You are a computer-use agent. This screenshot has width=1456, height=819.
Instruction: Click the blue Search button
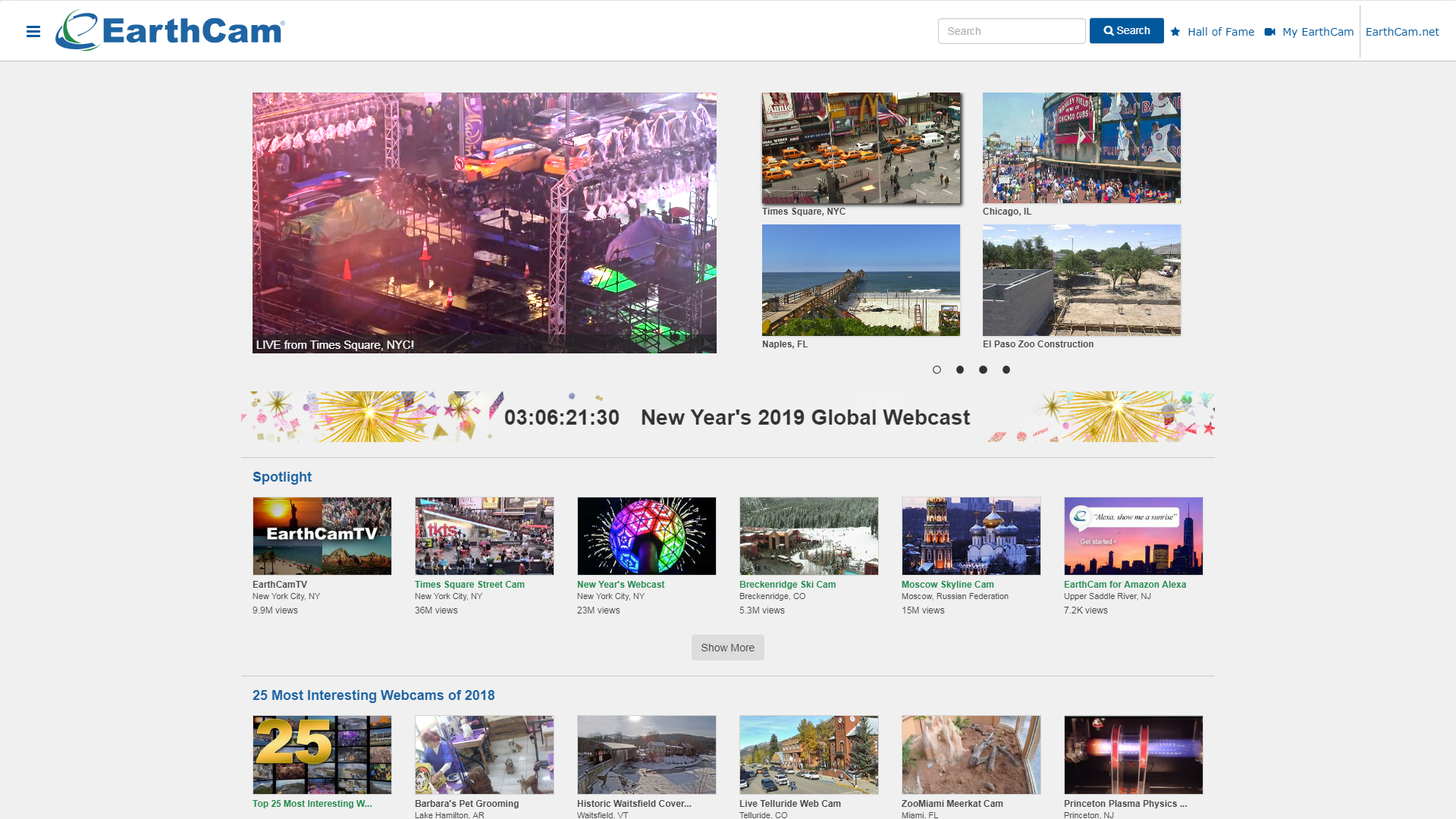(1126, 31)
